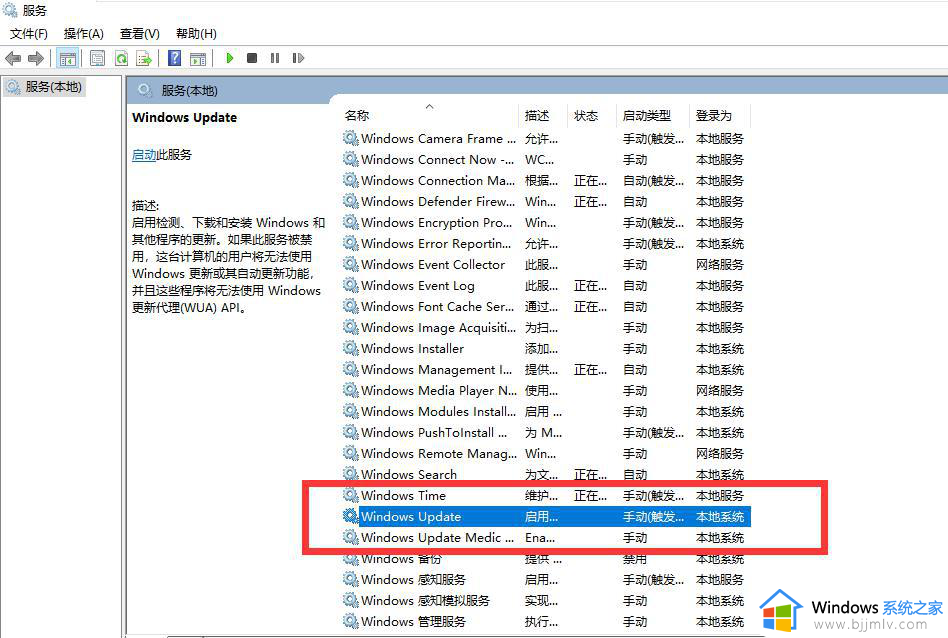Open the Properties toolbar icon
Viewport: 948px width, 638px height.
(97, 58)
